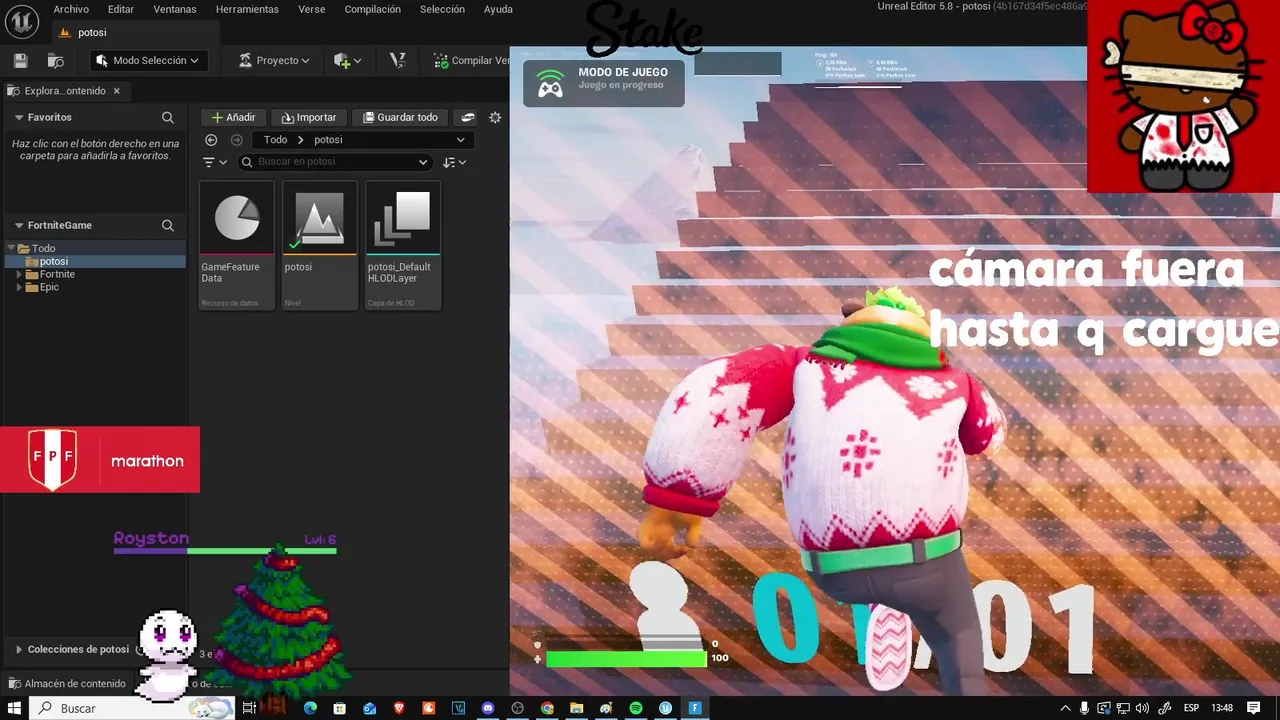The height and width of the screenshot is (720, 1280).
Task: Open the content browser settings gear
Action: click(495, 117)
